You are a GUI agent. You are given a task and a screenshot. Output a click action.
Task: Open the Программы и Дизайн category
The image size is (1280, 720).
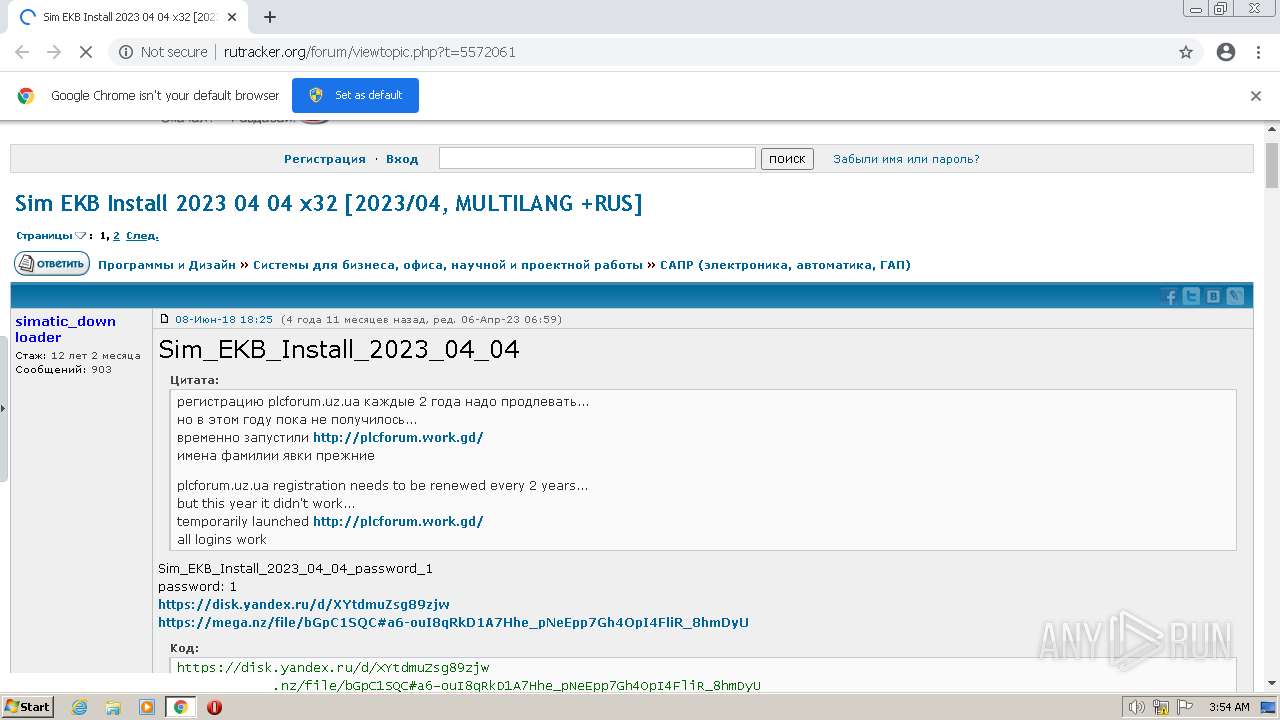[167, 265]
